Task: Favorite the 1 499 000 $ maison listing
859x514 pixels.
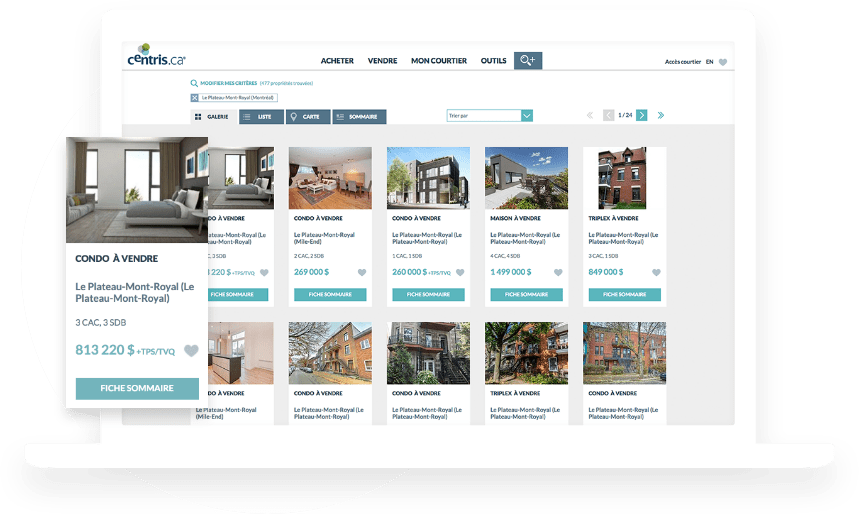Action: 558,272
